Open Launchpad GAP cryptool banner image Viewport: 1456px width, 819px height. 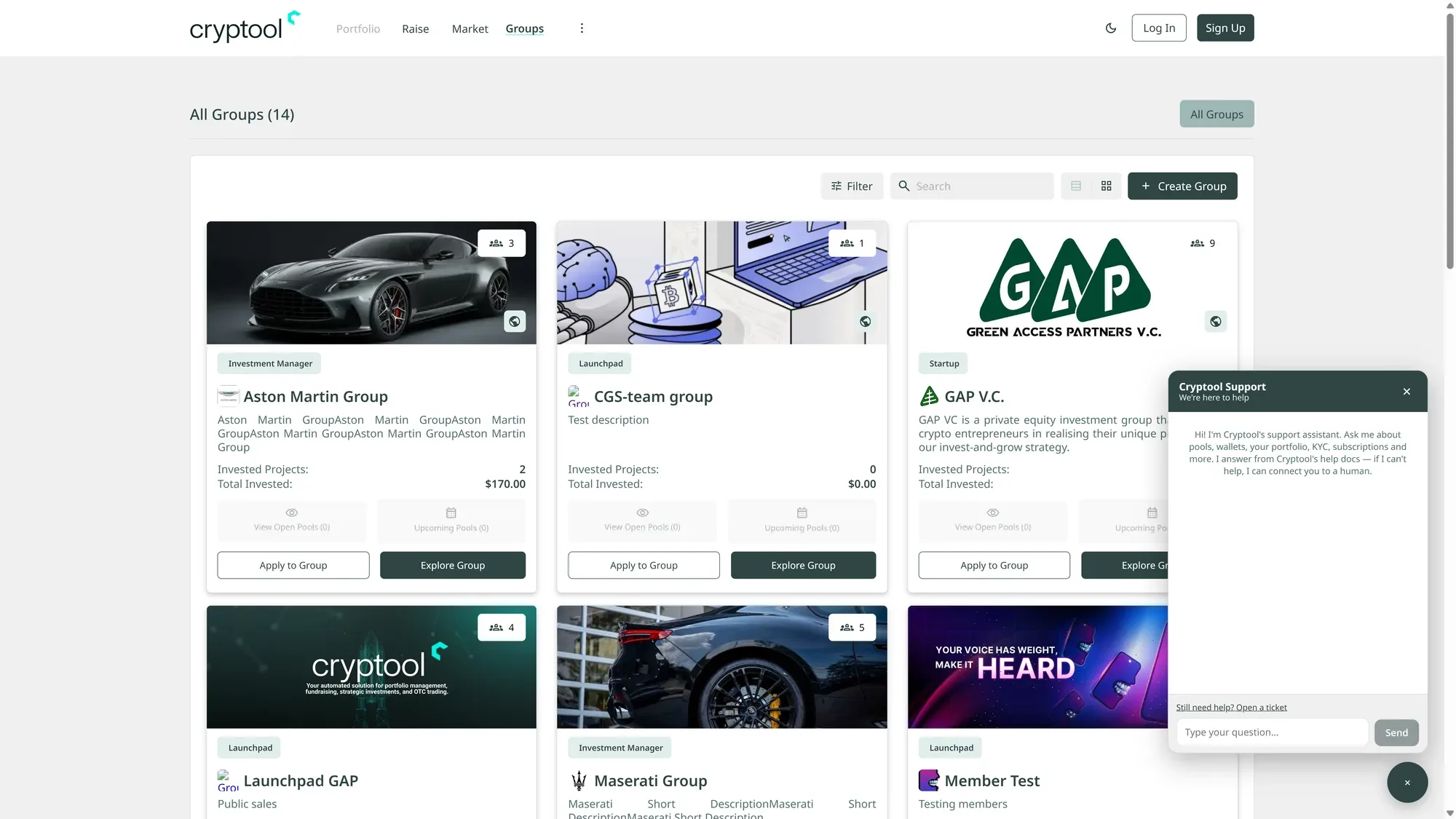point(371,667)
